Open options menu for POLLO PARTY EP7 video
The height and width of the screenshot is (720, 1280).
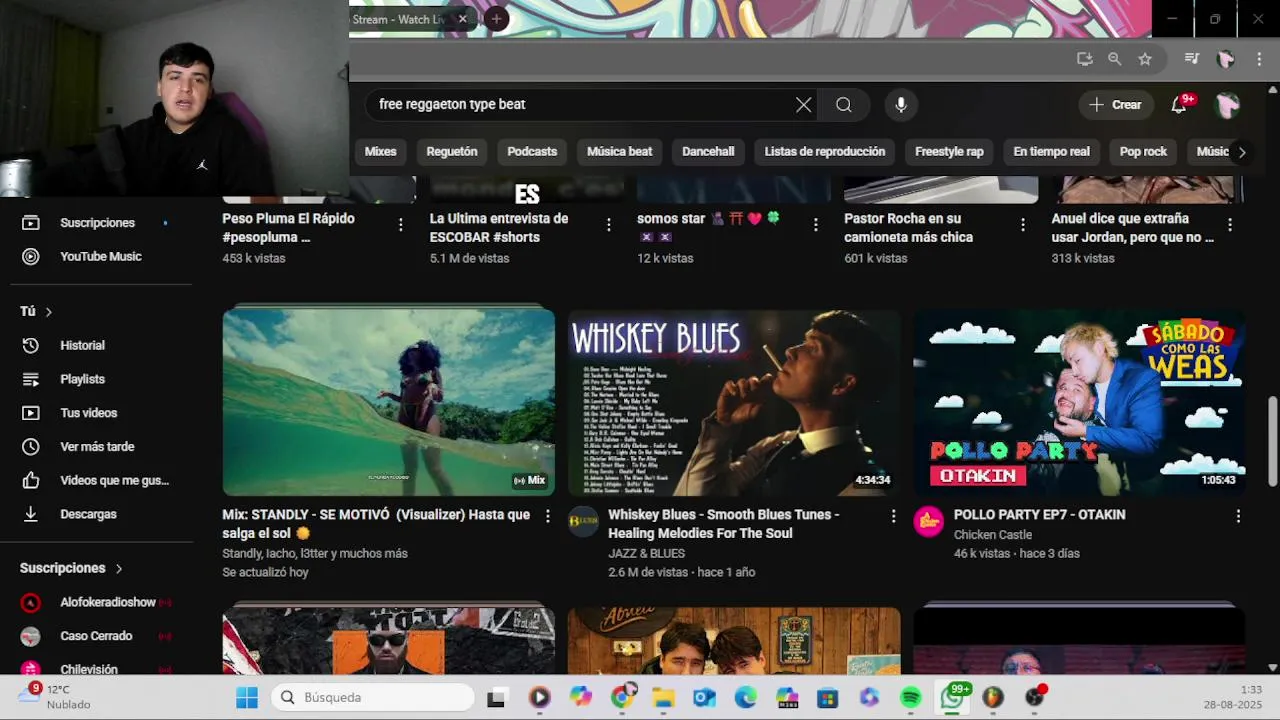click(x=1238, y=516)
